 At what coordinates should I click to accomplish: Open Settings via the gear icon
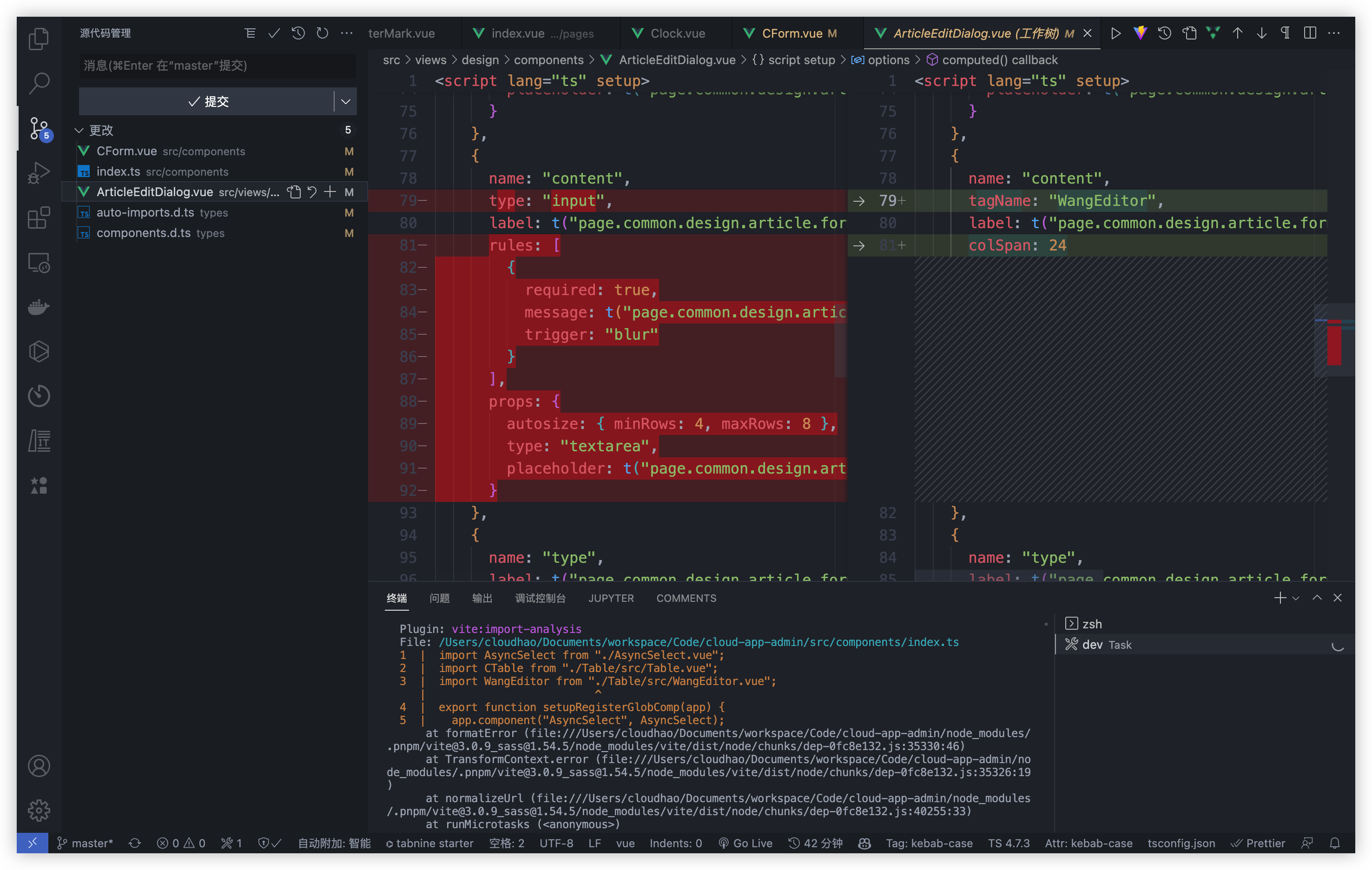(x=39, y=810)
